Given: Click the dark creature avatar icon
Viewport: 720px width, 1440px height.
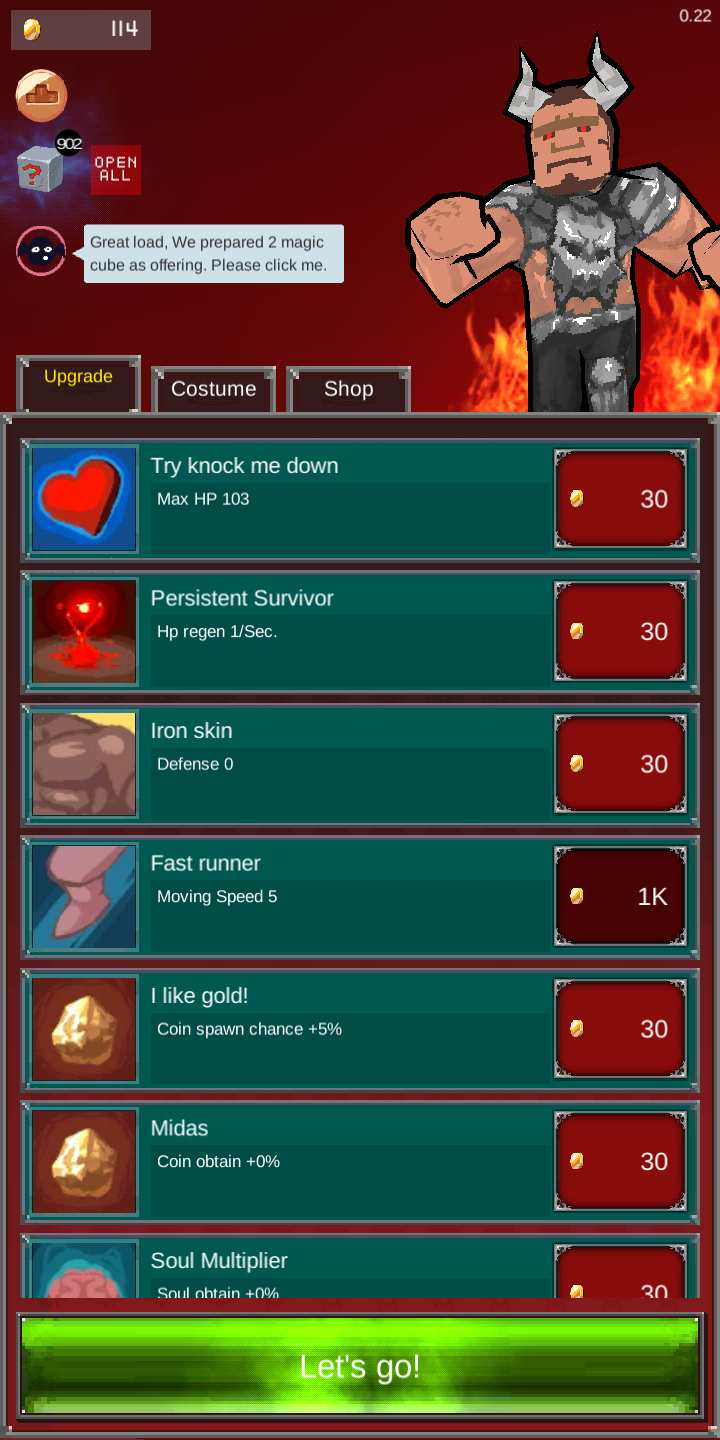Looking at the screenshot, I should coord(41,251).
